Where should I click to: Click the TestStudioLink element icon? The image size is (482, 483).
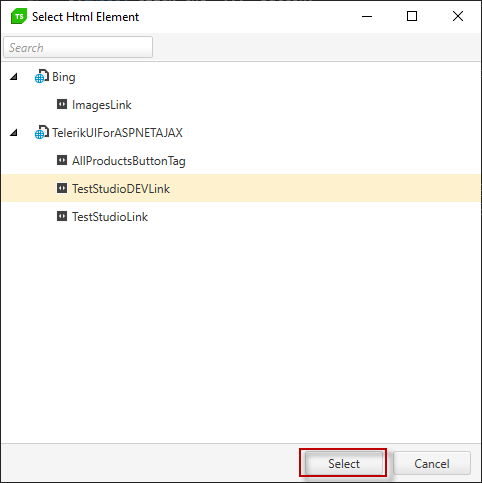click(x=62, y=216)
